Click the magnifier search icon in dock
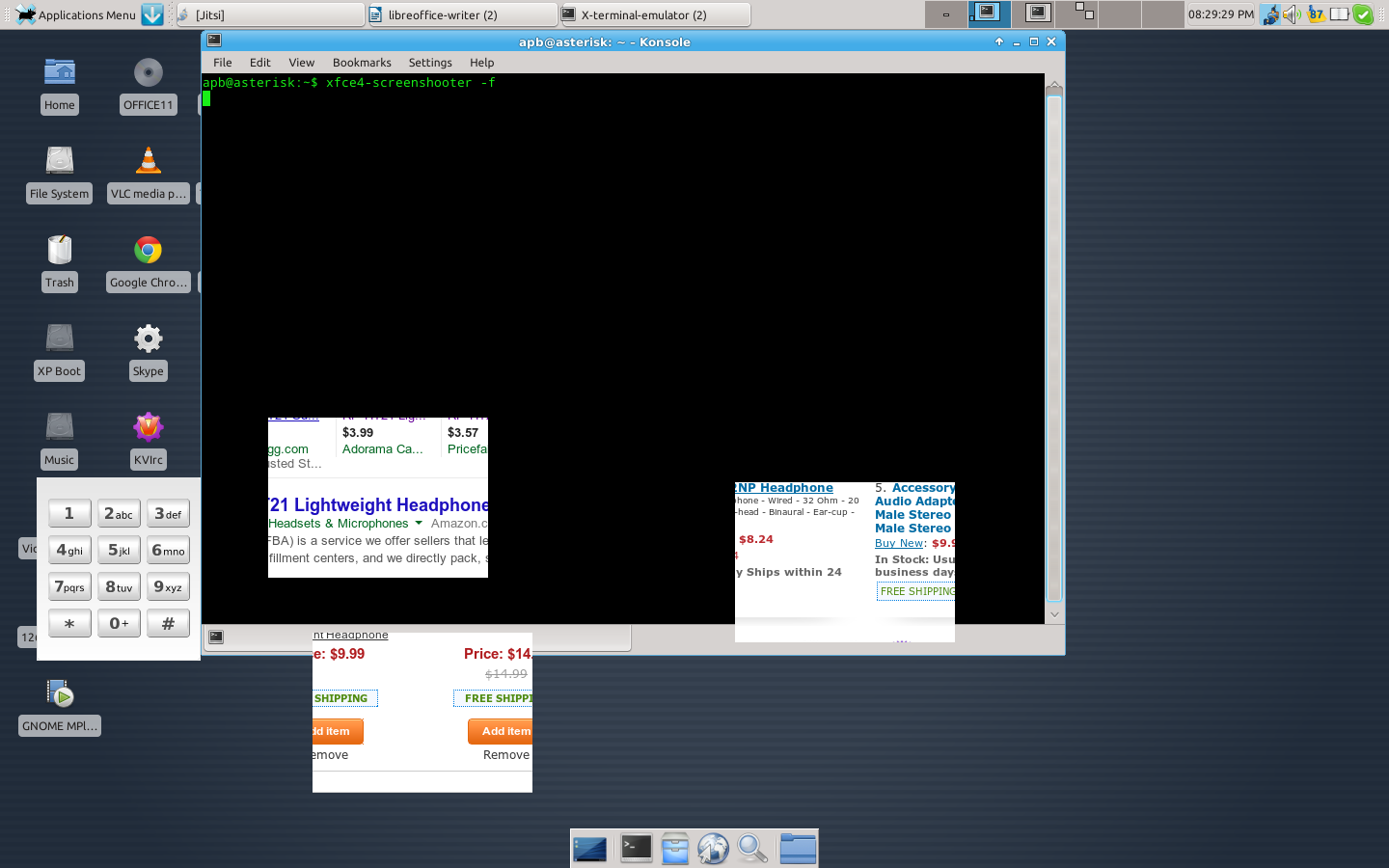 [x=752, y=849]
